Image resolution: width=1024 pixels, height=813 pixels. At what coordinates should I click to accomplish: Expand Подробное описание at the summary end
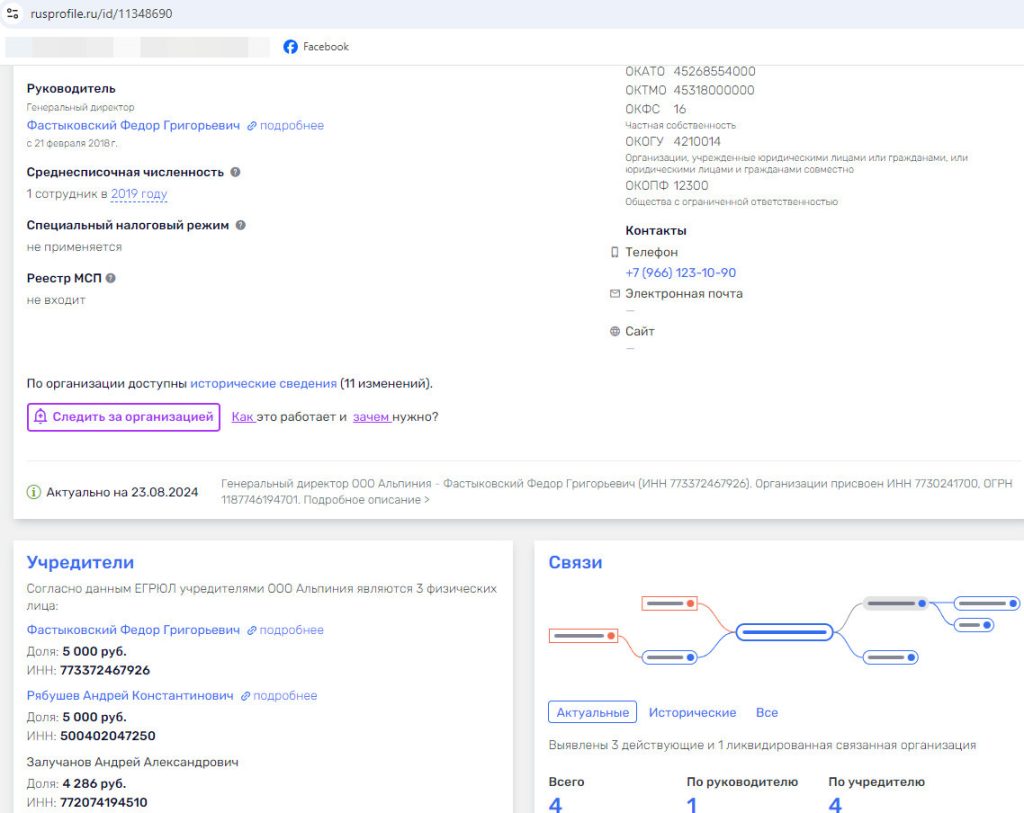(x=366, y=499)
